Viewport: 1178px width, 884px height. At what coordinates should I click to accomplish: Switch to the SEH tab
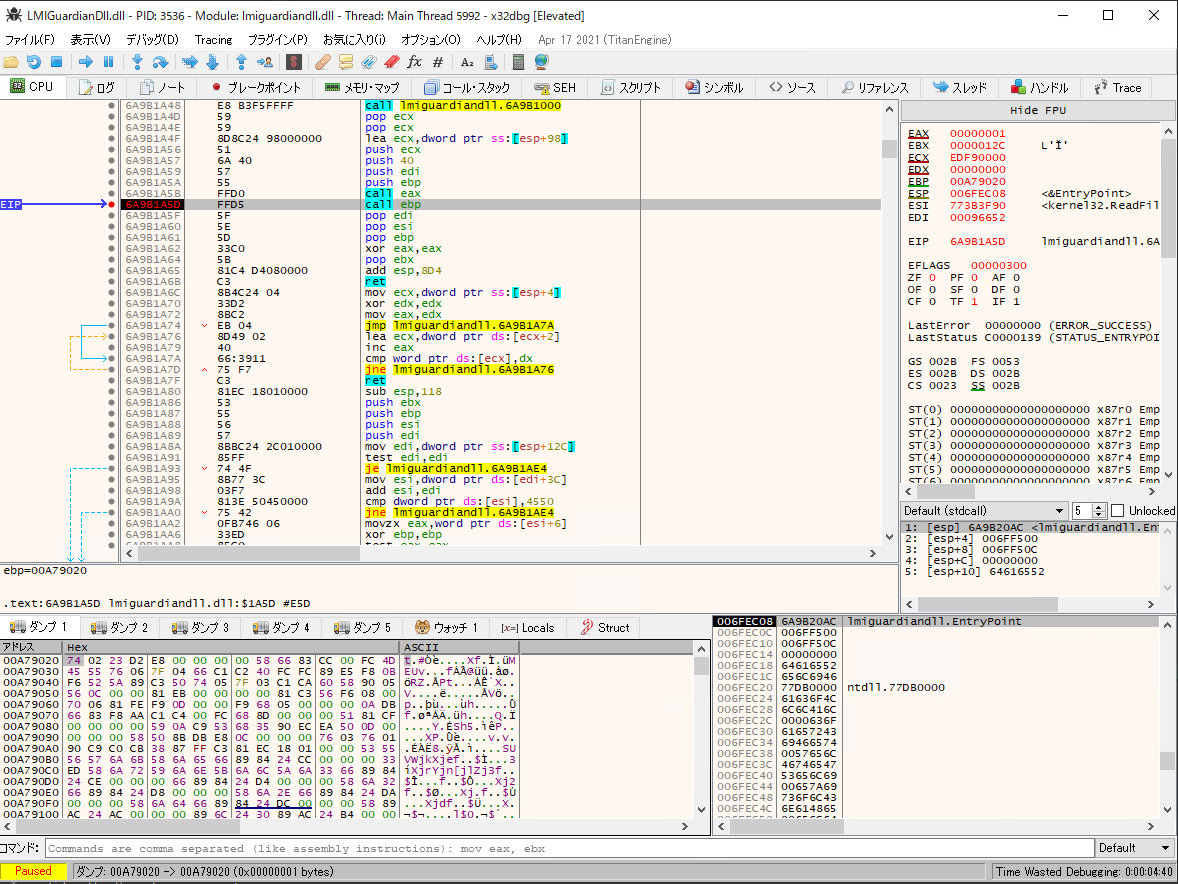point(555,88)
